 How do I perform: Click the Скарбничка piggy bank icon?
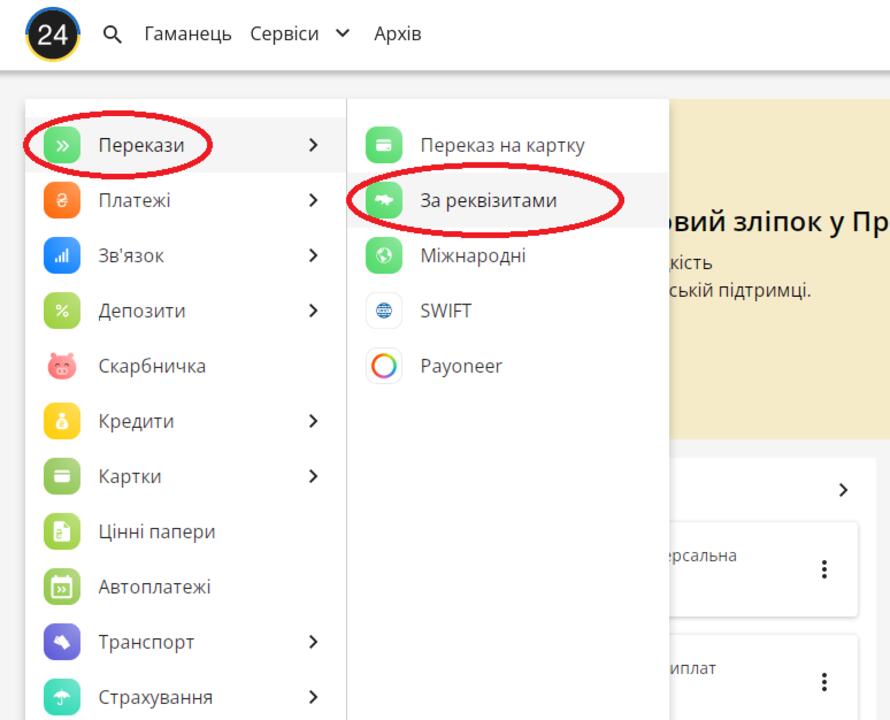coord(62,366)
